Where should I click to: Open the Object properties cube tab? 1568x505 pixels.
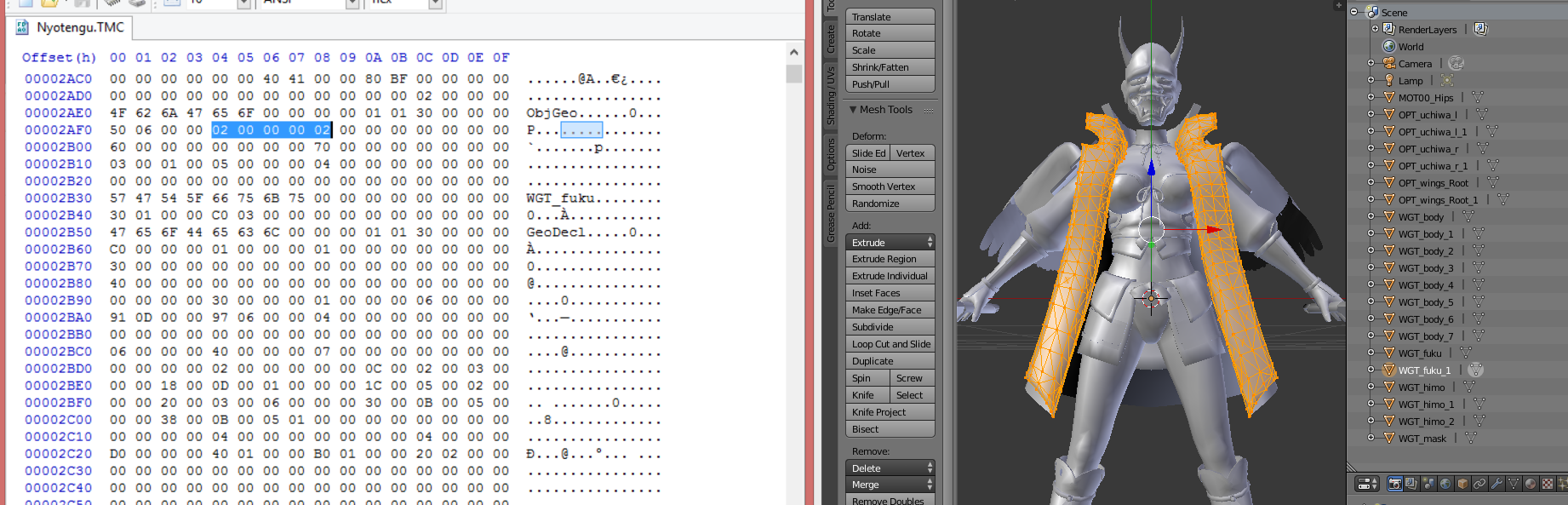1462,484
